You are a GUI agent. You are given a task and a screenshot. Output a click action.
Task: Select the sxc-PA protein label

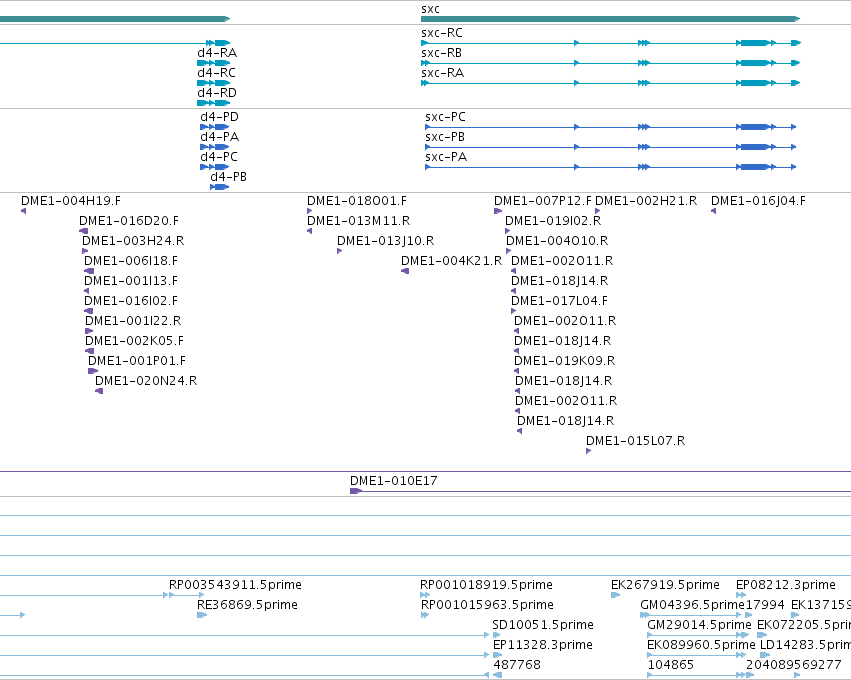coord(446,157)
